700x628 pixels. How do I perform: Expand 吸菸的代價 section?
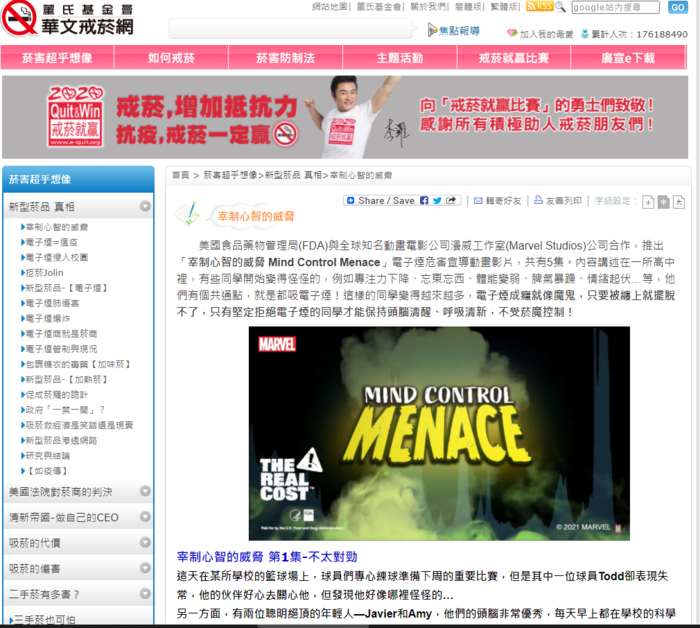pyautogui.click(x=145, y=542)
